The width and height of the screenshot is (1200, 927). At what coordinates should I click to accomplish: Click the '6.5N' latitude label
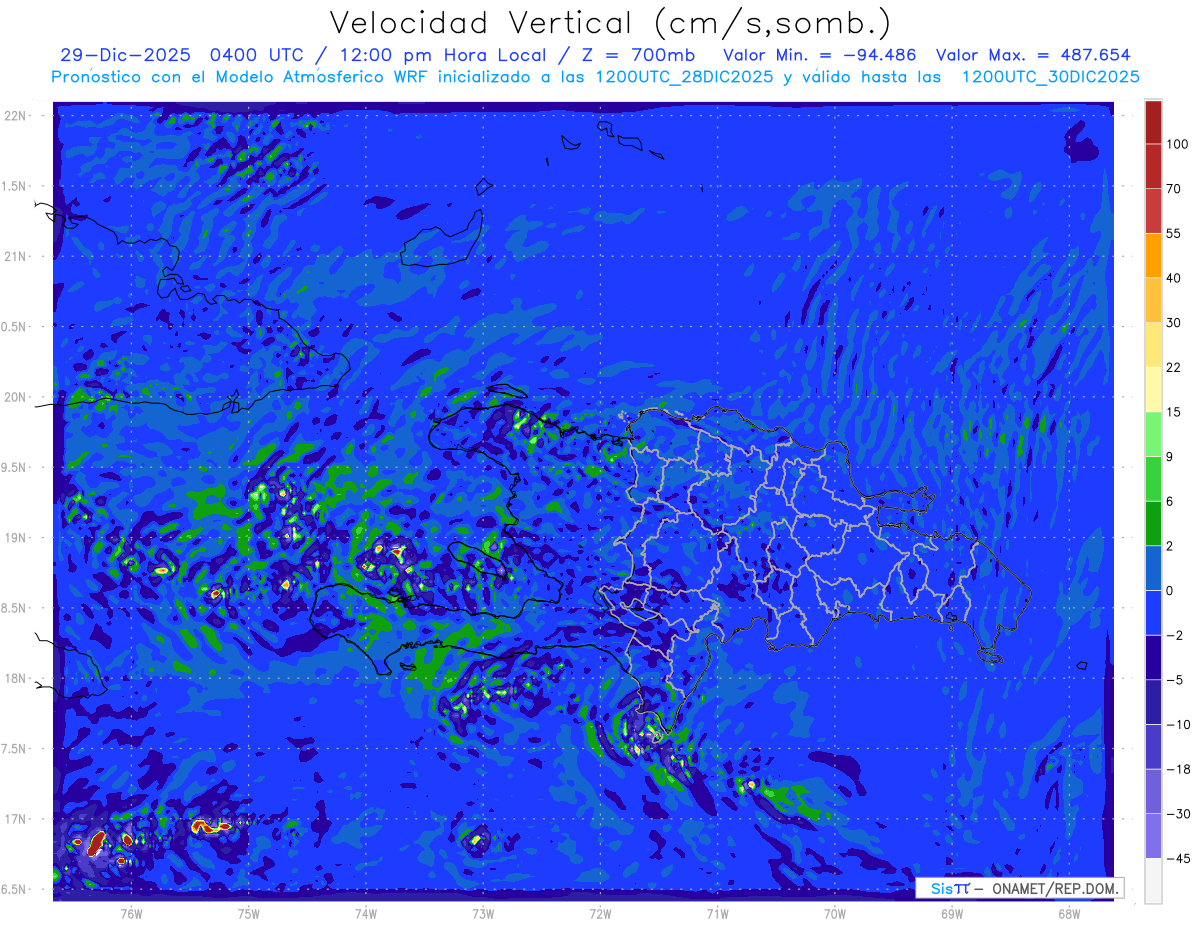point(14,889)
